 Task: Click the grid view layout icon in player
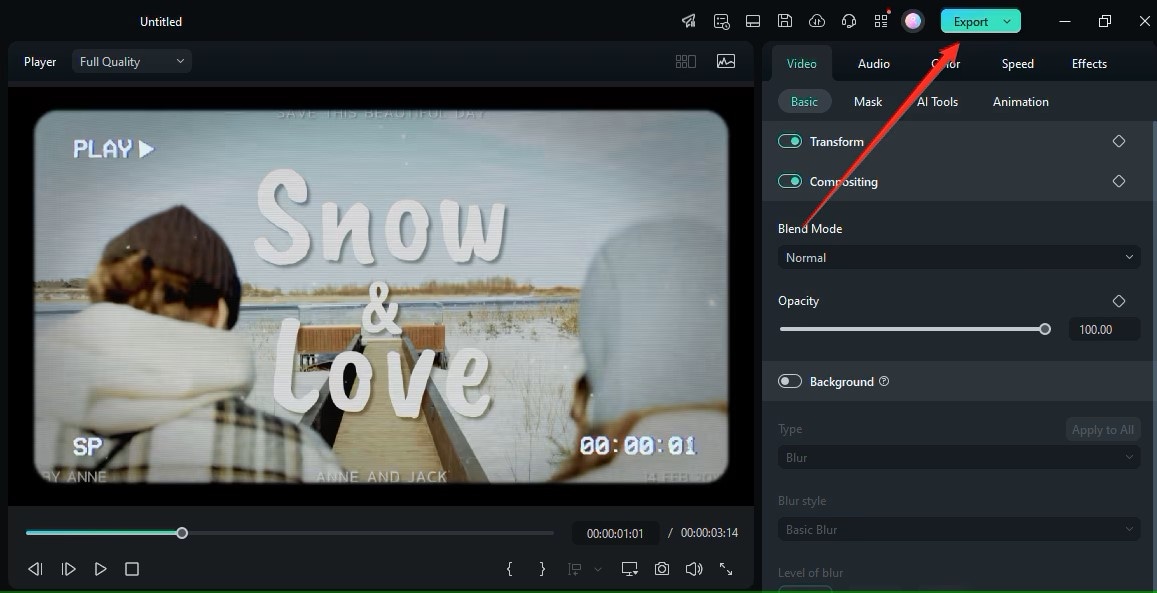click(685, 62)
